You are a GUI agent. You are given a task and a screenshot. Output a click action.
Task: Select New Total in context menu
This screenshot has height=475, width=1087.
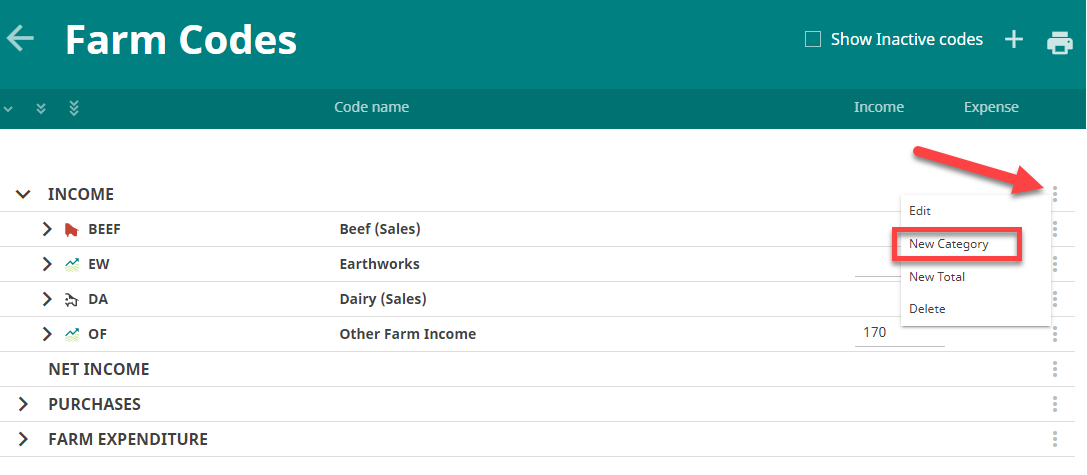937,277
